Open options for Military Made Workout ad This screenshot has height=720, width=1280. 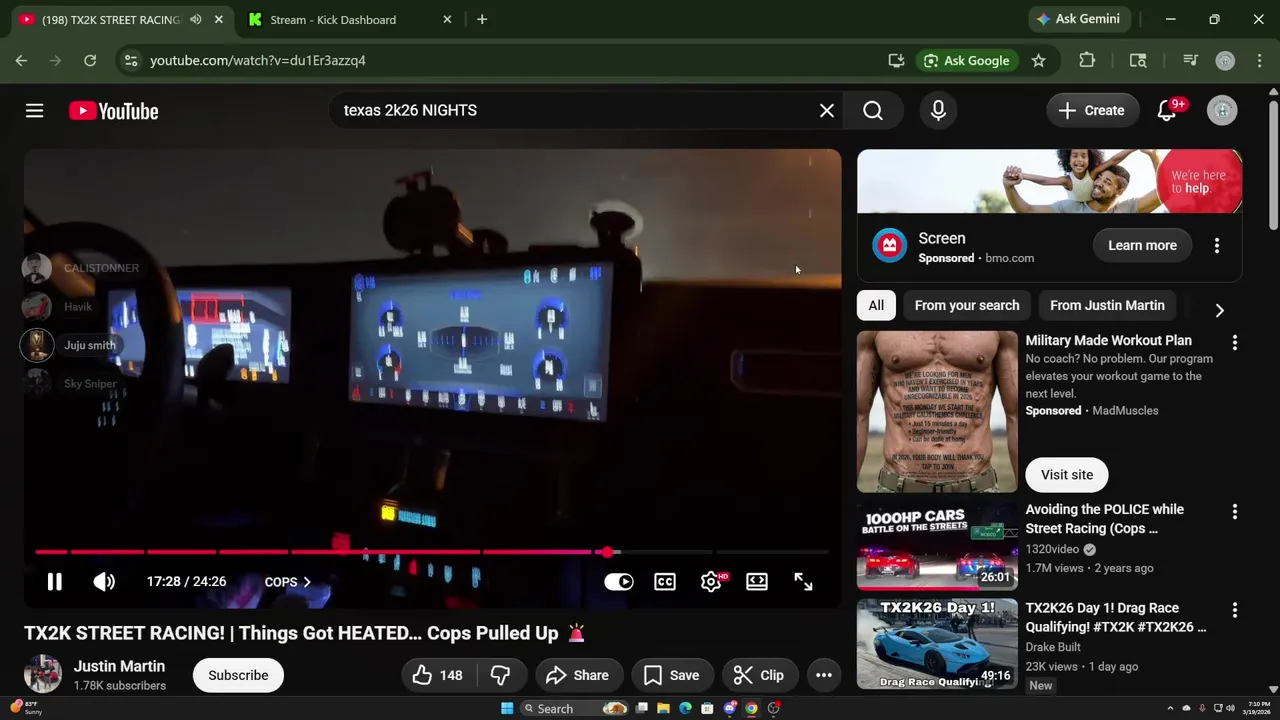click(x=1234, y=343)
